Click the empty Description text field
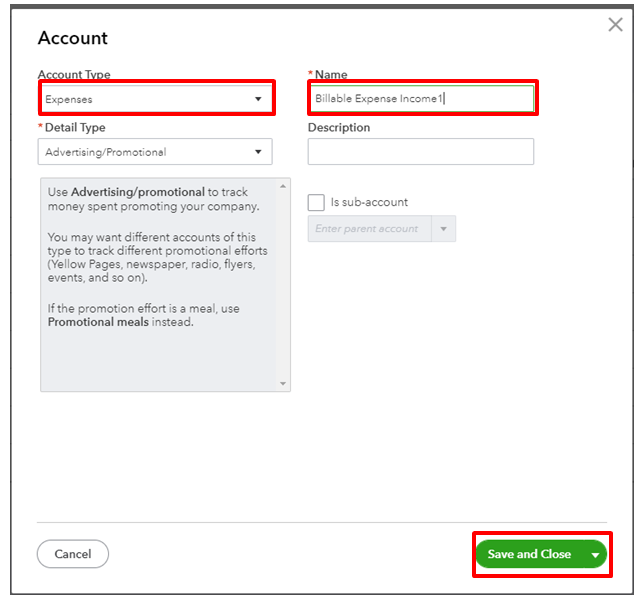 click(420, 151)
